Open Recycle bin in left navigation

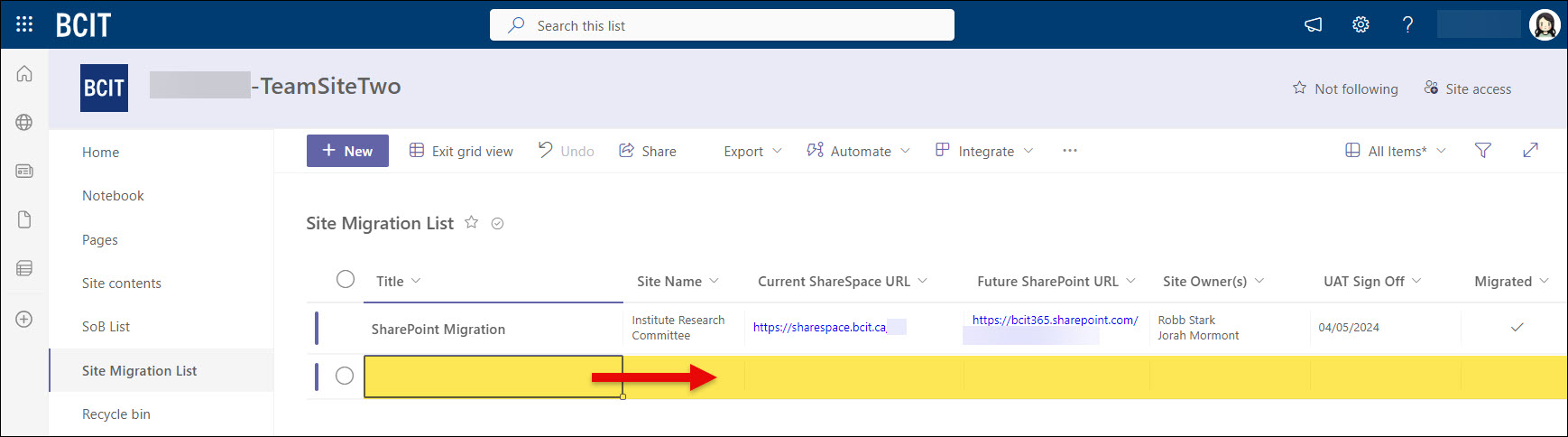tap(115, 414)
